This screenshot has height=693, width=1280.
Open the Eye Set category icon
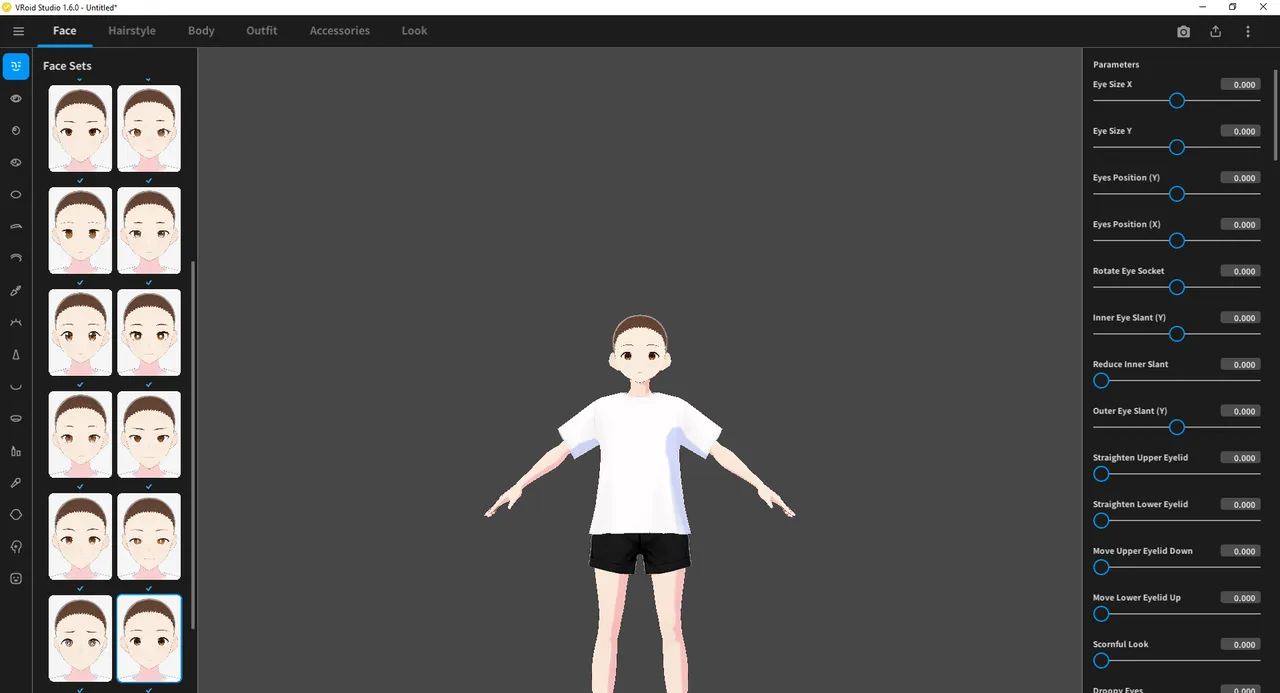(x=16, y=99)
